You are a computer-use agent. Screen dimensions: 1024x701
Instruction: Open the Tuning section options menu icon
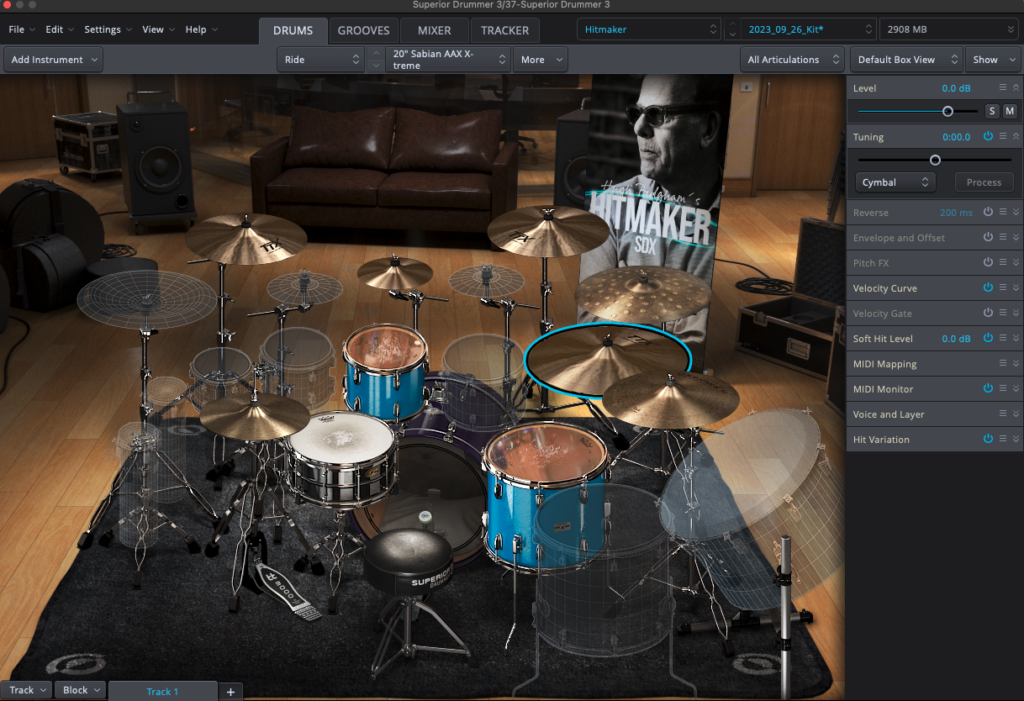(x=1003, y=137)
